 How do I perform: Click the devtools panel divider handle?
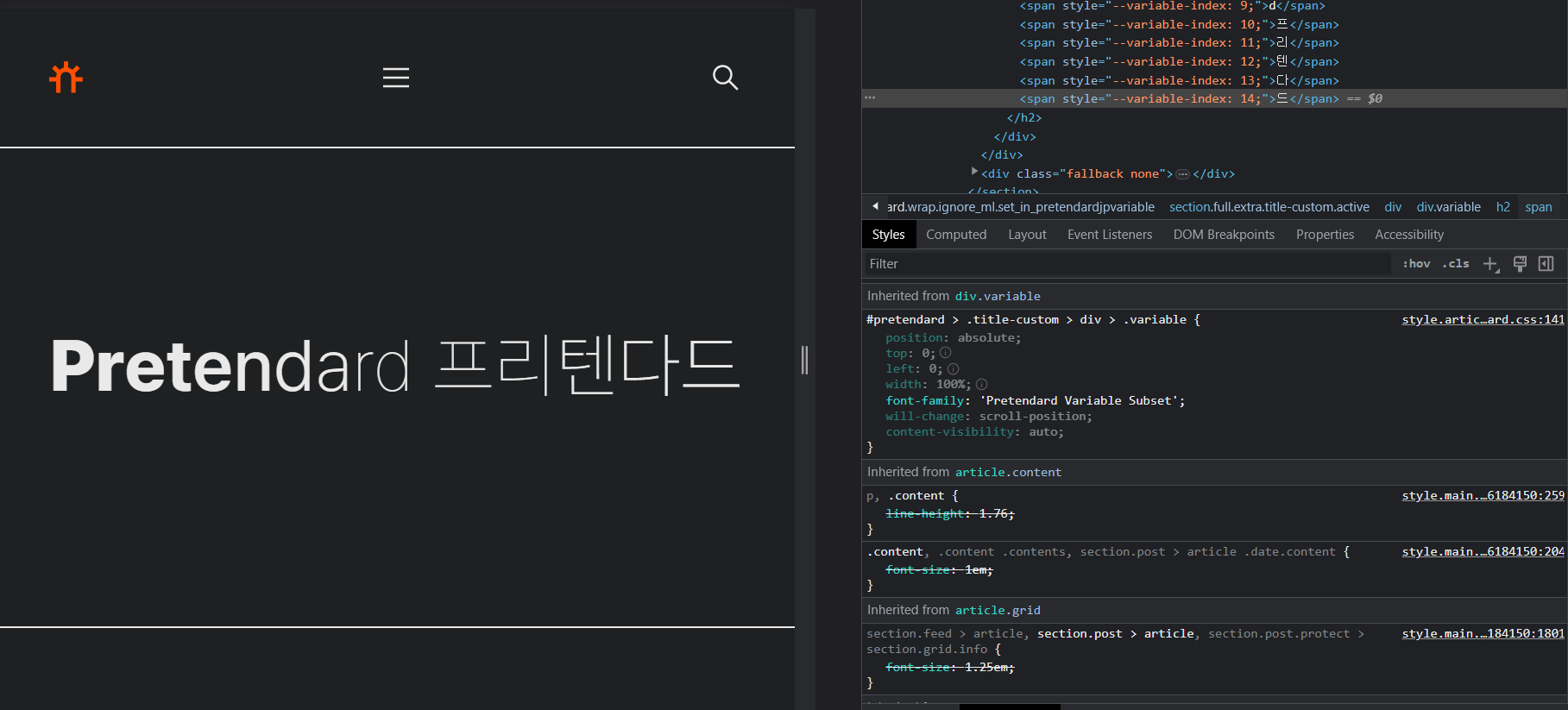point(804,360)
